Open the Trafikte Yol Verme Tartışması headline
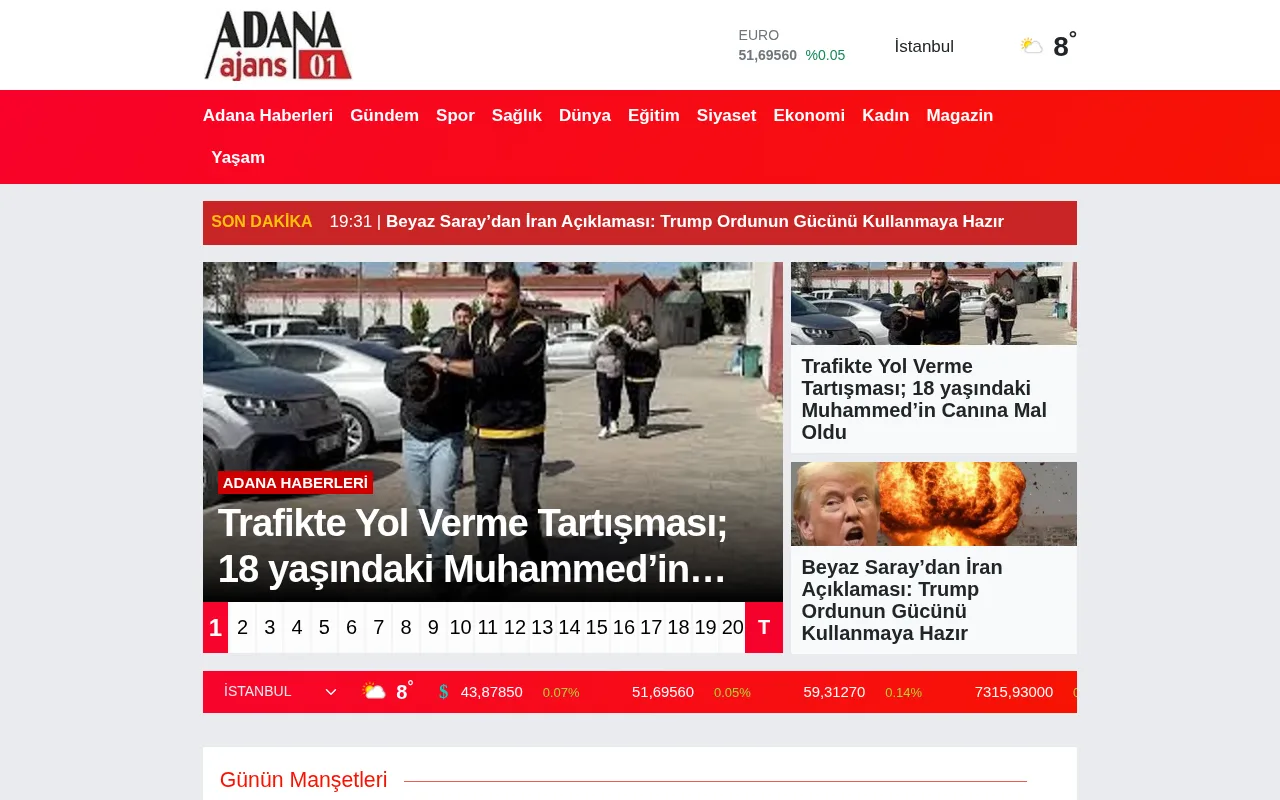 [x=923, y=399]
